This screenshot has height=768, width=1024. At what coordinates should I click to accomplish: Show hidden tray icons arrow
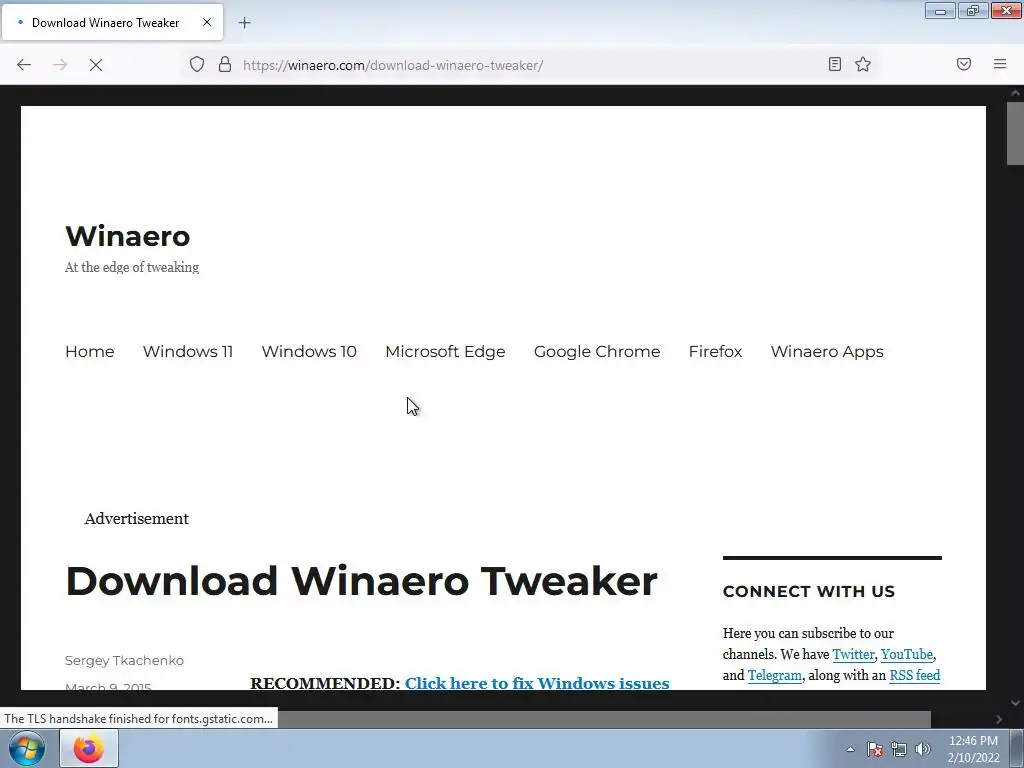tap(850, 749)
